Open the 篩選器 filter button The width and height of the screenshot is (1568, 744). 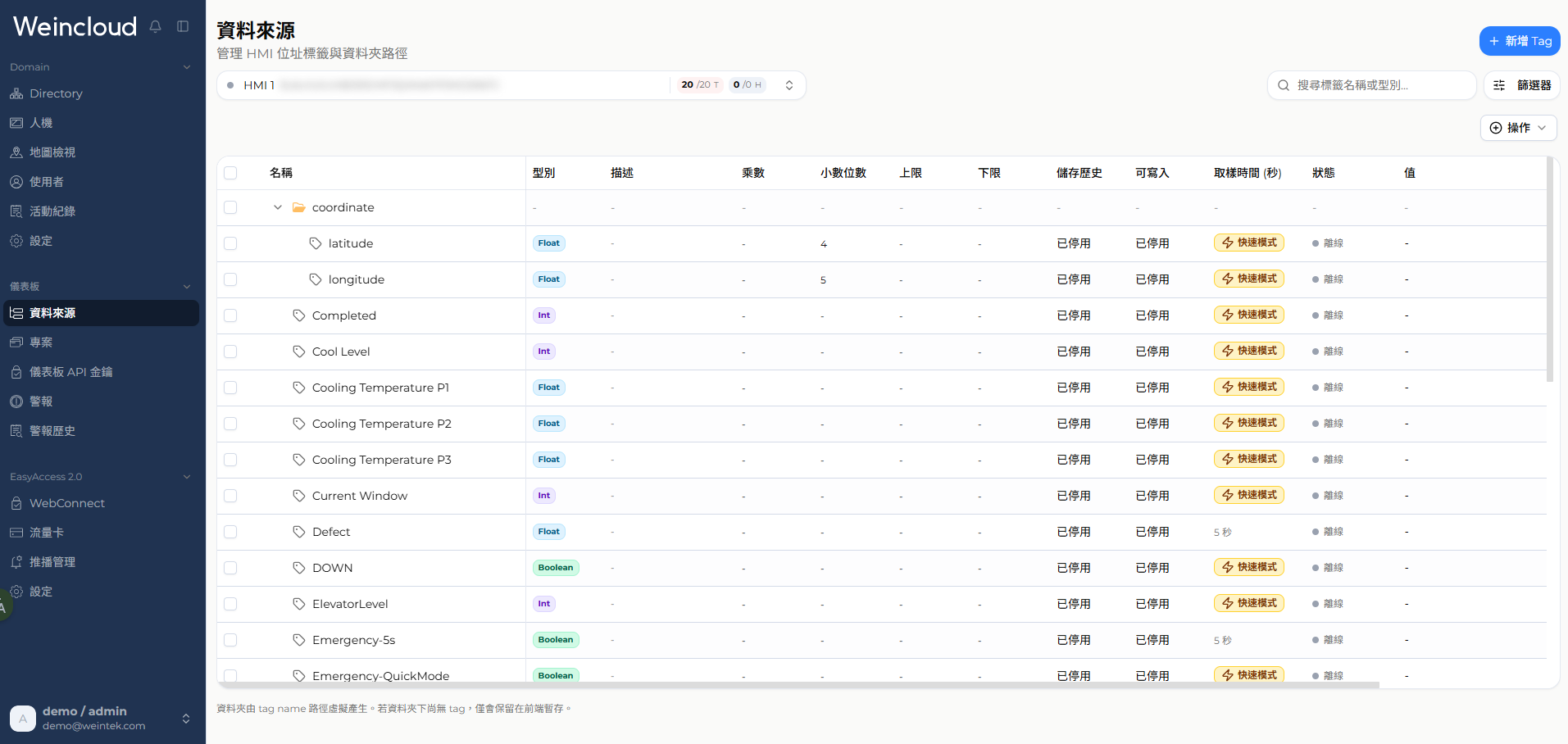point(1521,85)
